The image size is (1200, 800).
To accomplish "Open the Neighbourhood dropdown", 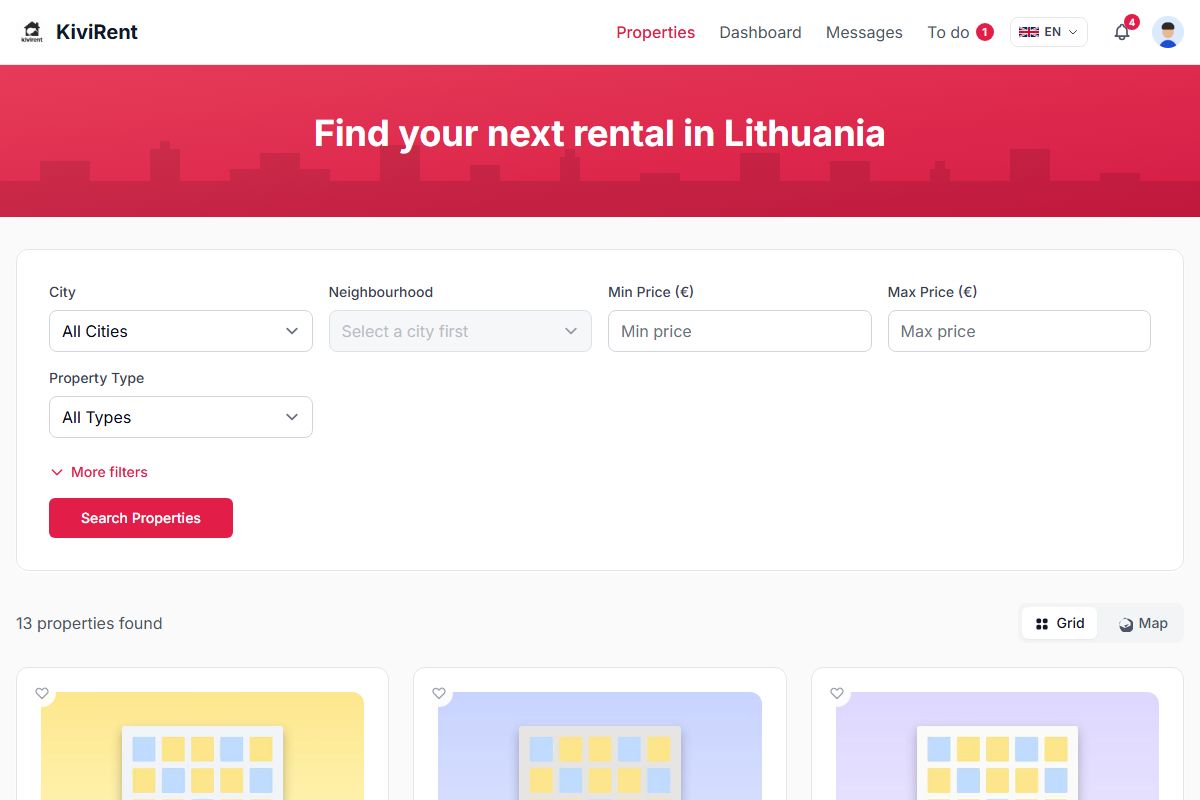I will click(x=460, y=331).
